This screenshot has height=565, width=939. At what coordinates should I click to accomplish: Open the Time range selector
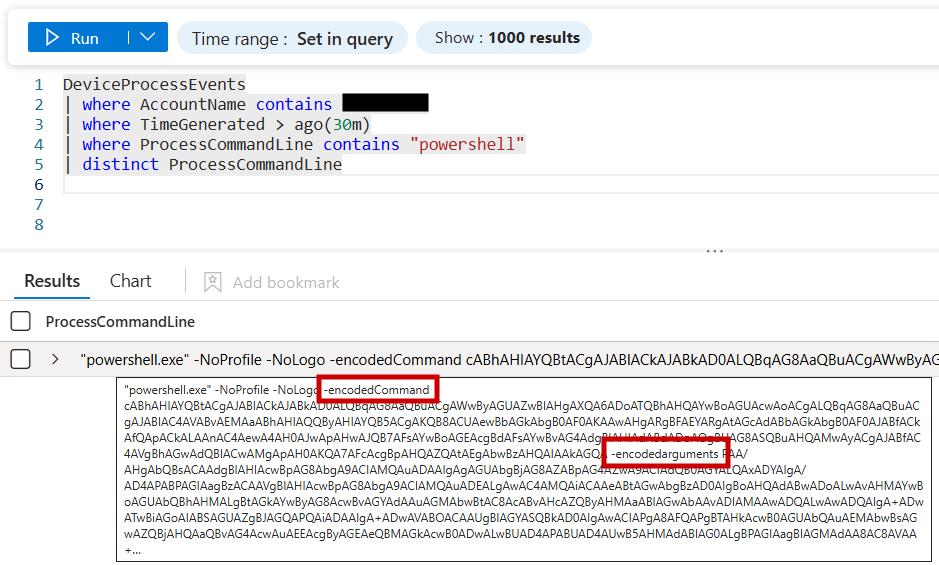(292, 38)
